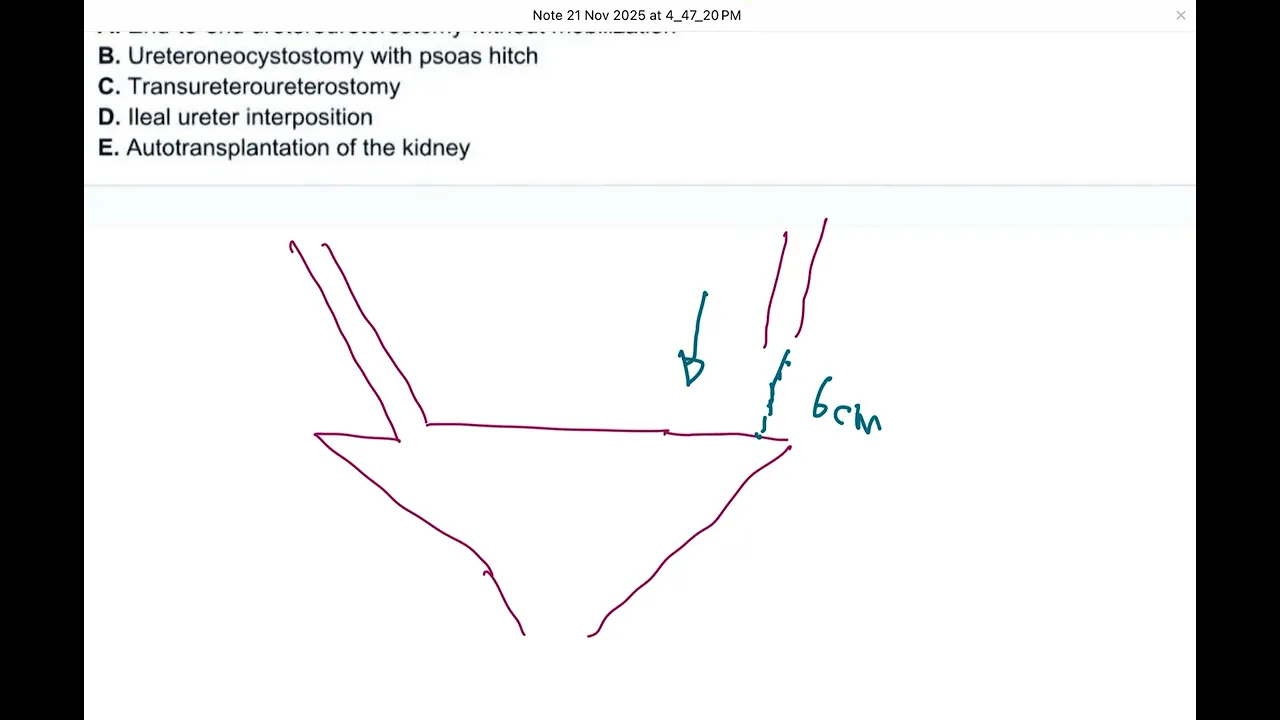
Task: Pick option D Ileal ureter interposition
Action: click(249, 117)
